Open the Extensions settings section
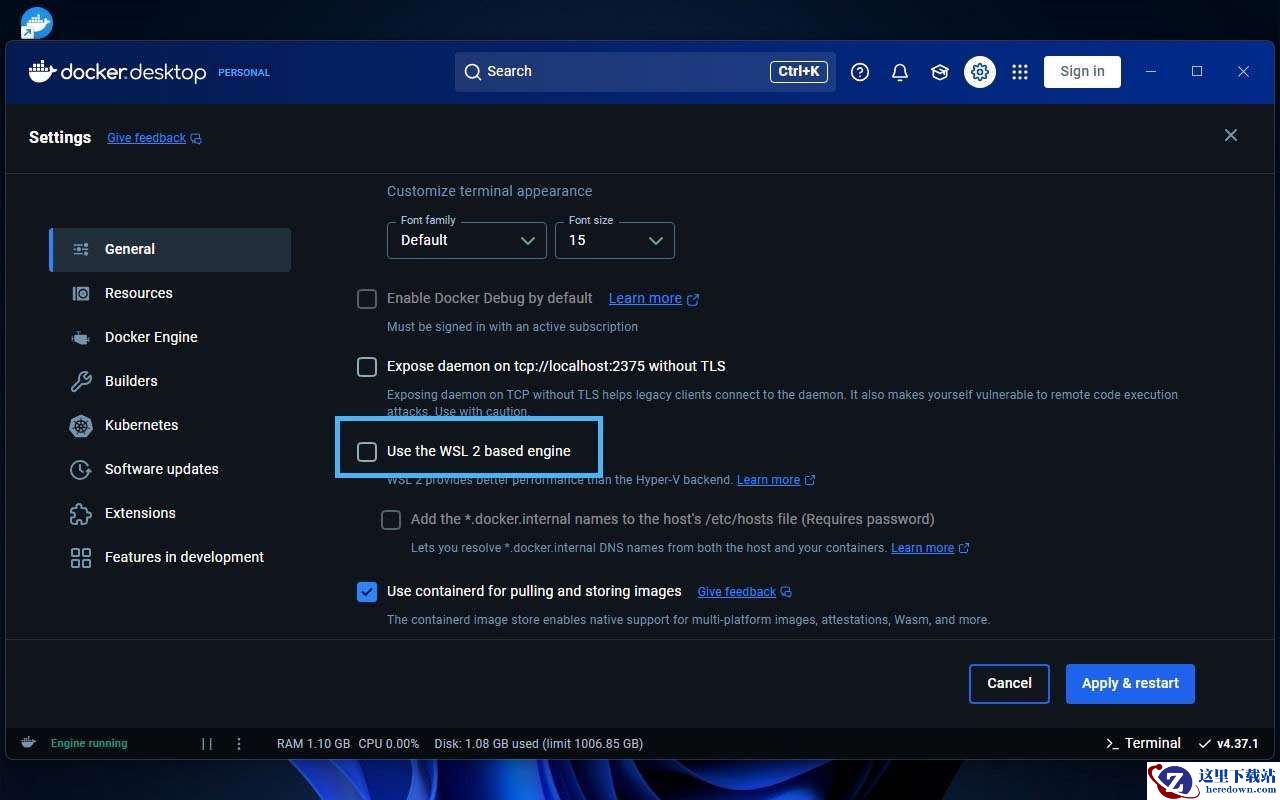The image size is (1280, 800). (x=170, y=513)
